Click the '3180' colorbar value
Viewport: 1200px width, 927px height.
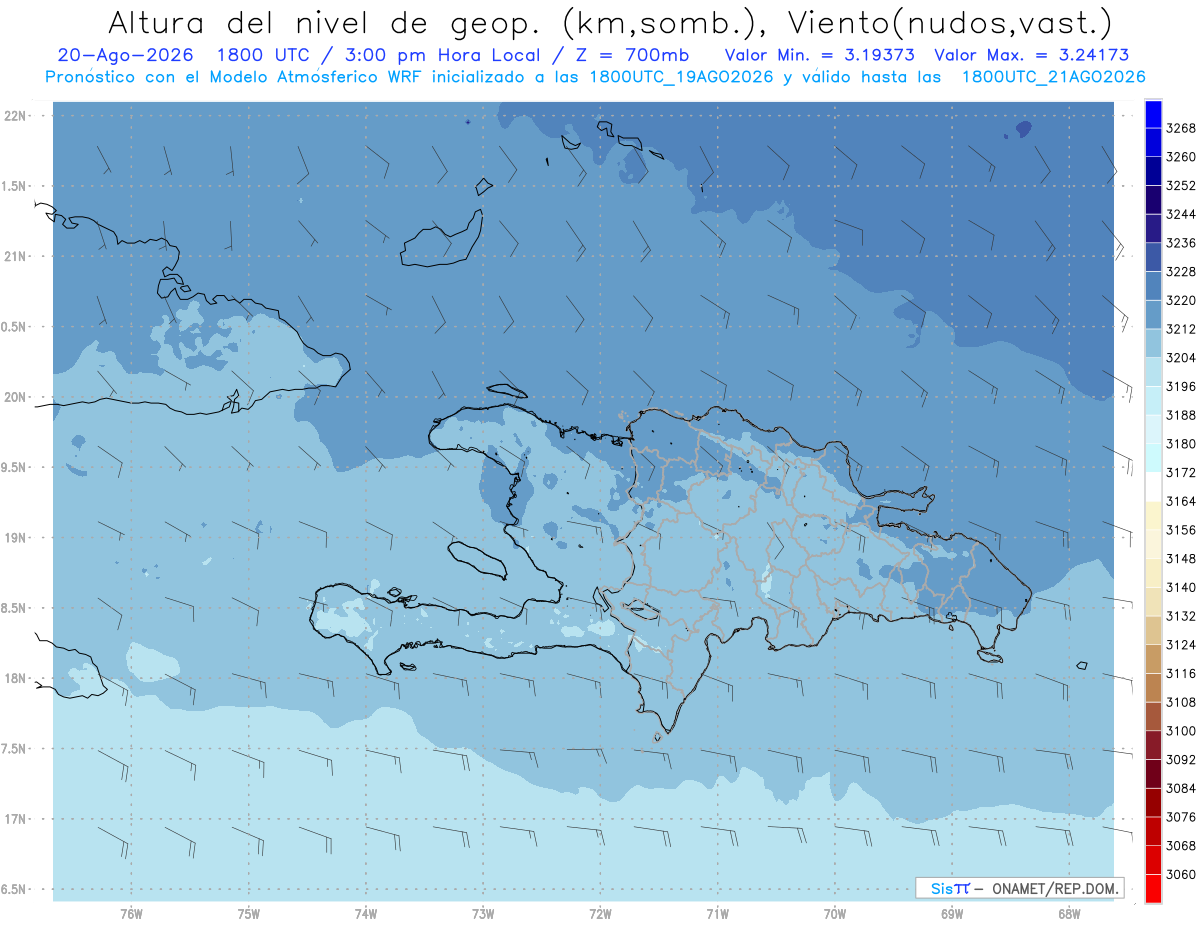coord(1181,443)
